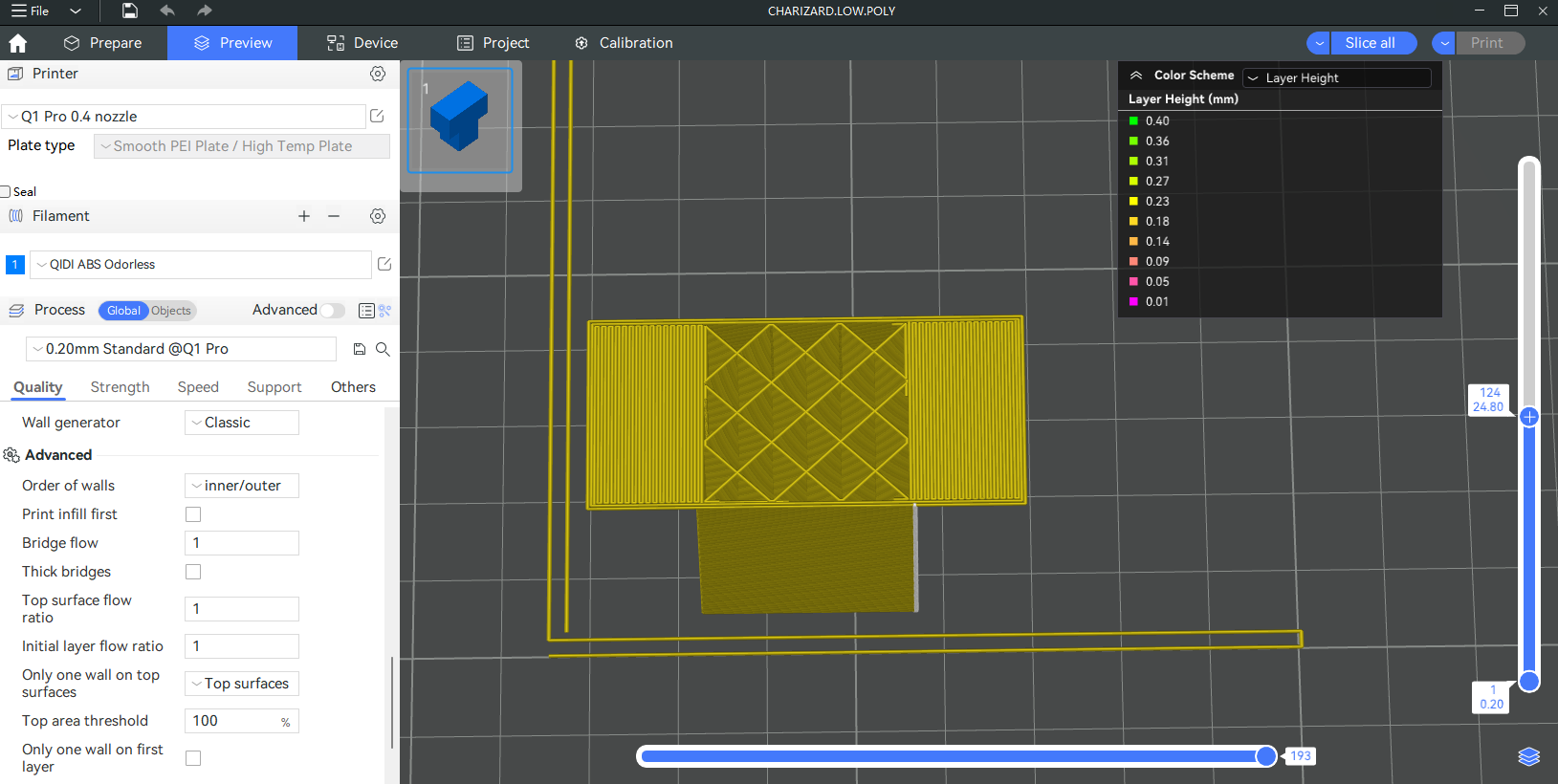Viewport: 1558px width, 784px height.
Task: Switch to the Strength tab
Action: coord(120,387)
